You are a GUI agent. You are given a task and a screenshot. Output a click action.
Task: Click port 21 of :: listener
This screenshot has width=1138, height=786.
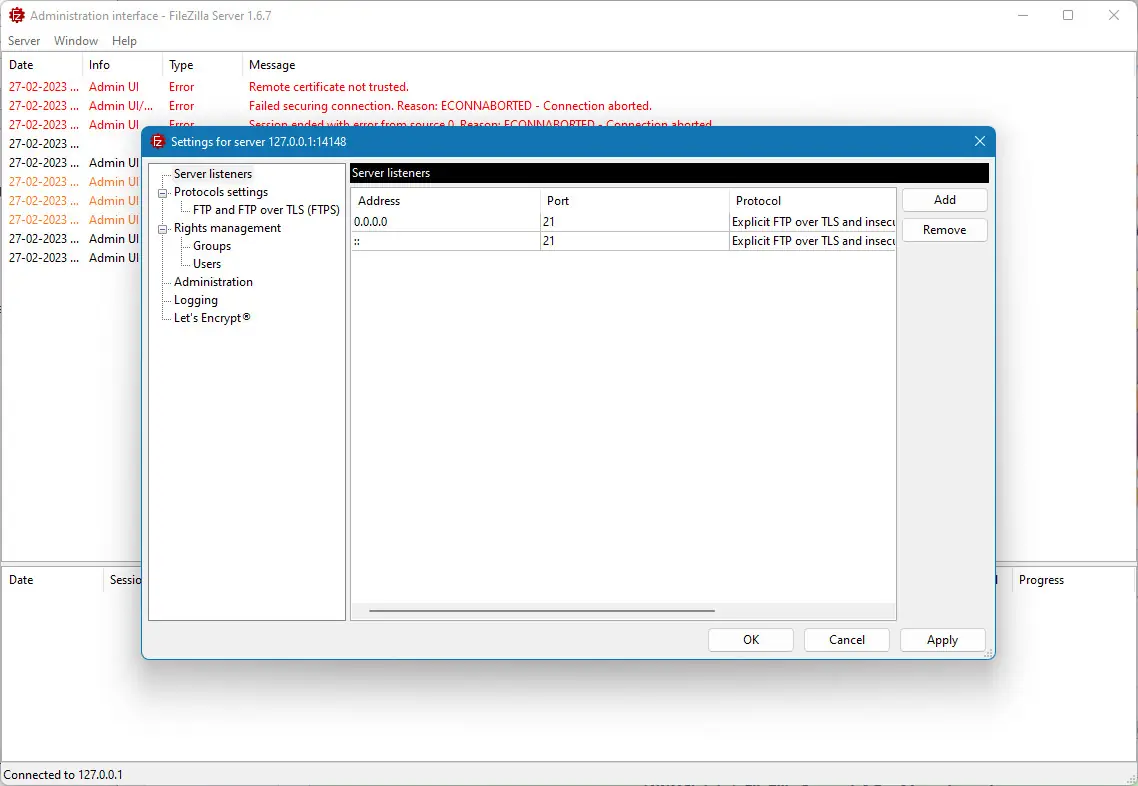[634, 241]
